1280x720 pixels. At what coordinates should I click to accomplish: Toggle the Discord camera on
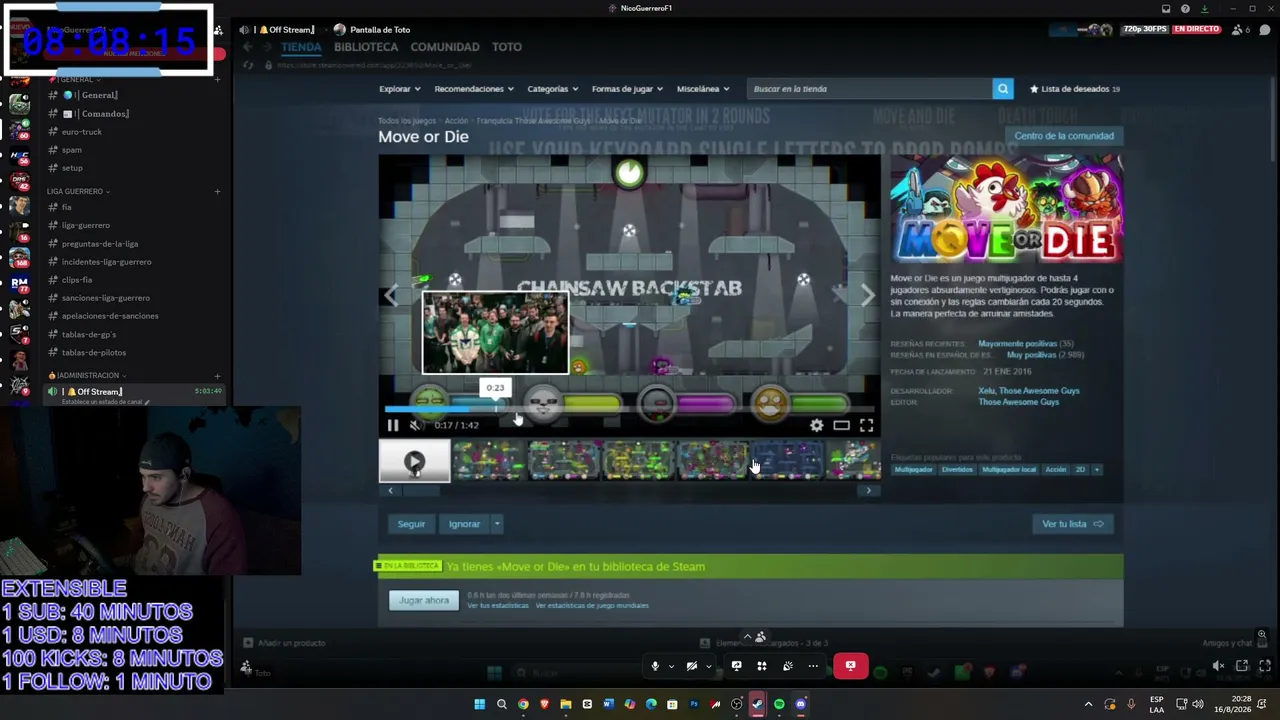692,666
